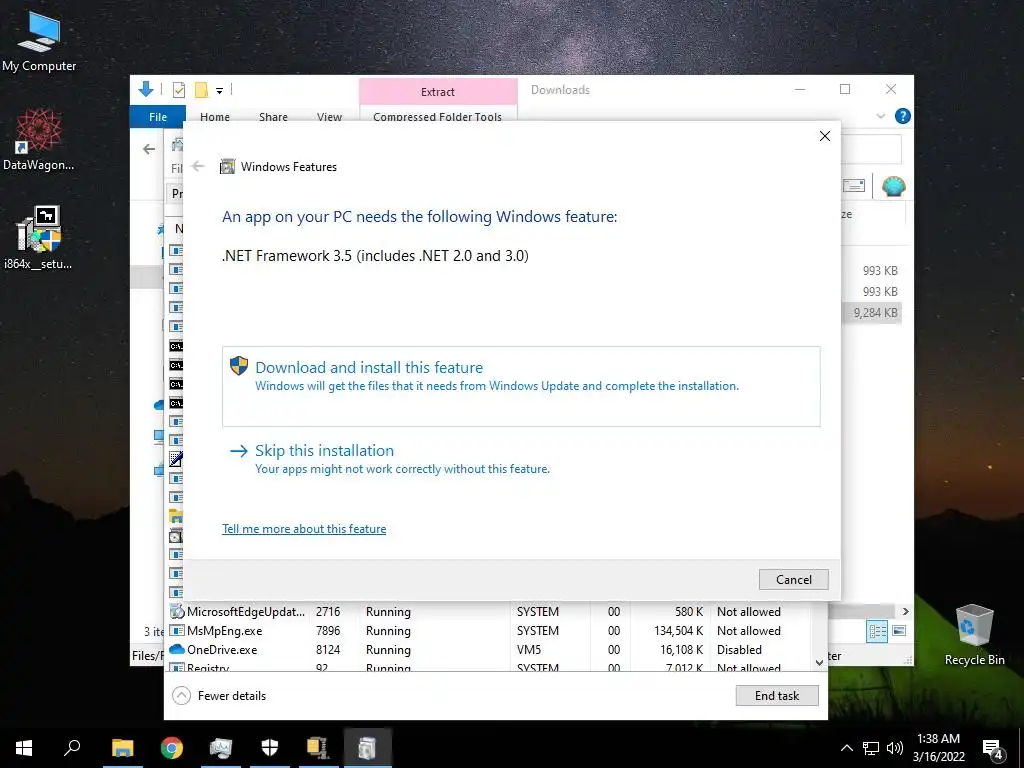
Task: Open the network status tray icon
Action: pos(871,748)
